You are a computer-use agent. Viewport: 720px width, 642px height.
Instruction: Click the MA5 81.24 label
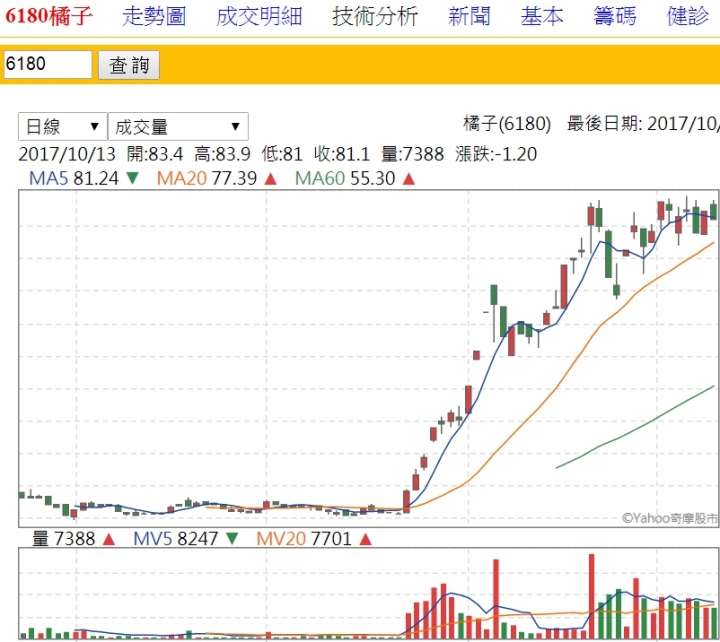[74, 178]
